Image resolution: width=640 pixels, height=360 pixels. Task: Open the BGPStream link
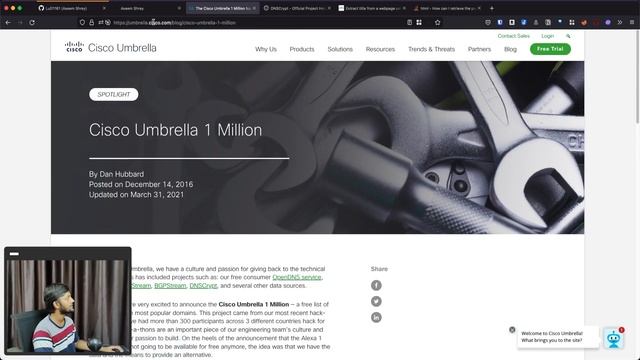(170, 286)
